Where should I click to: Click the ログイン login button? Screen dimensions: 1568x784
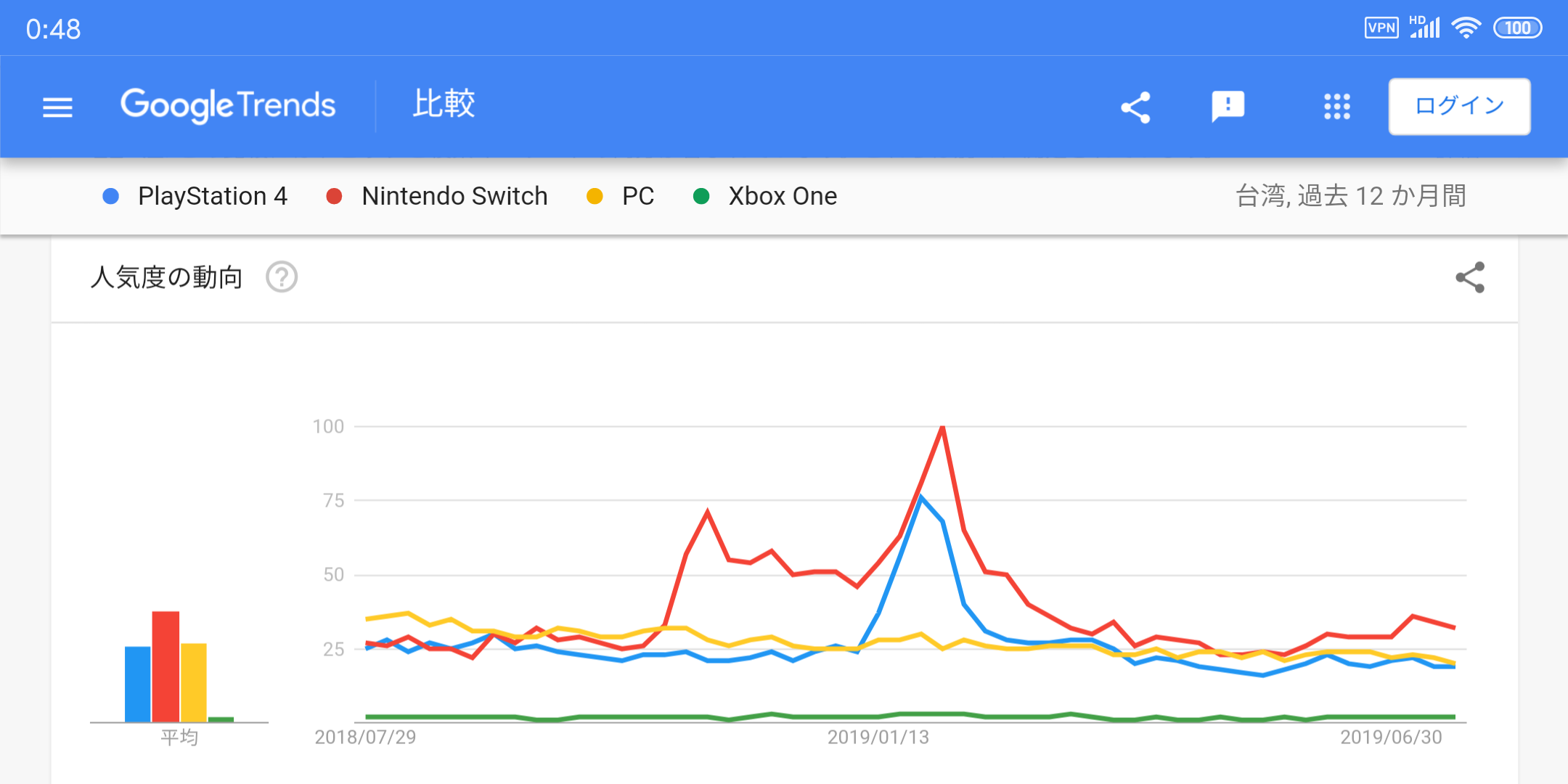(1459, 107)
